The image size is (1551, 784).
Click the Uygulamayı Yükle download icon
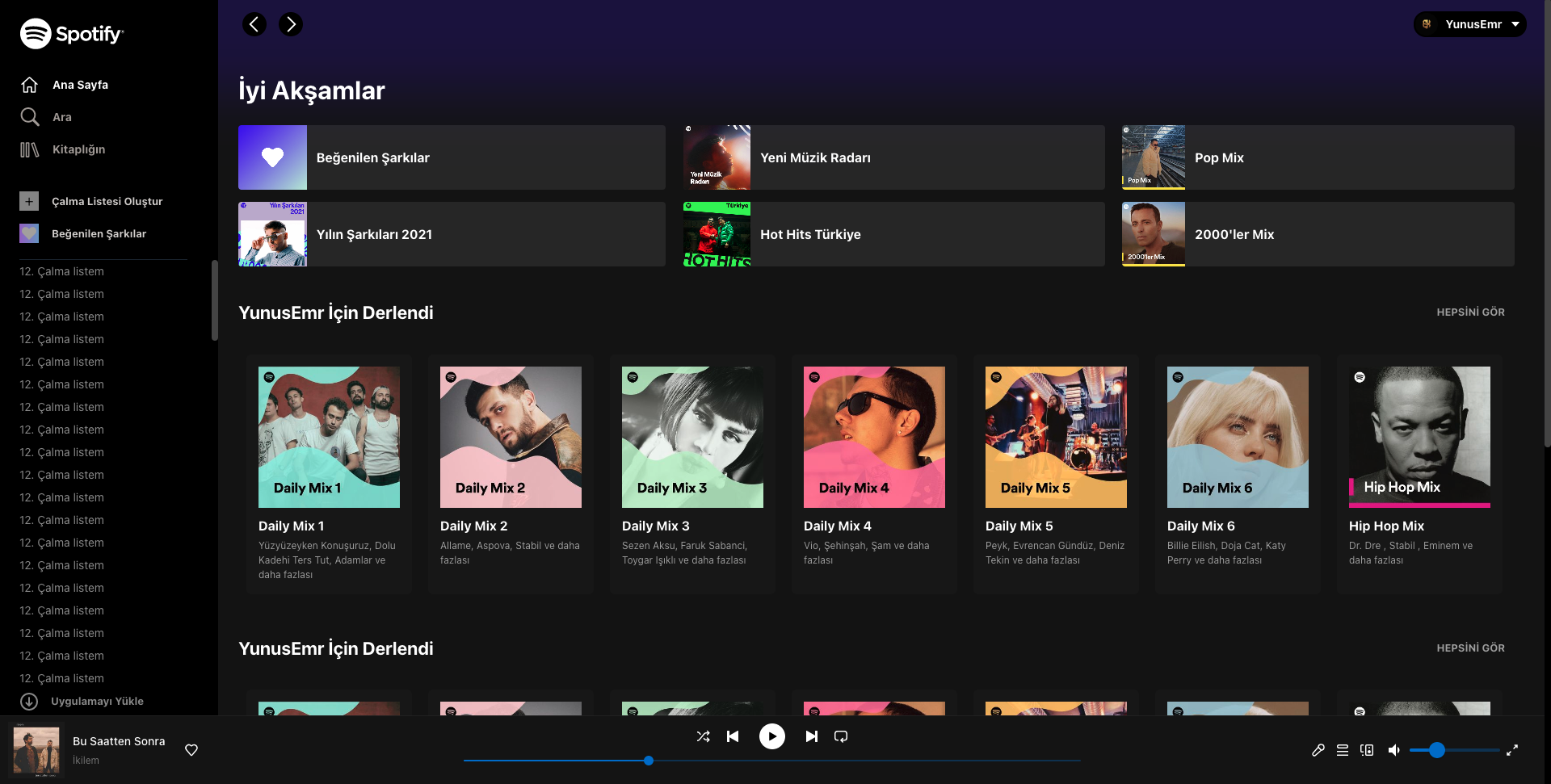29,702
